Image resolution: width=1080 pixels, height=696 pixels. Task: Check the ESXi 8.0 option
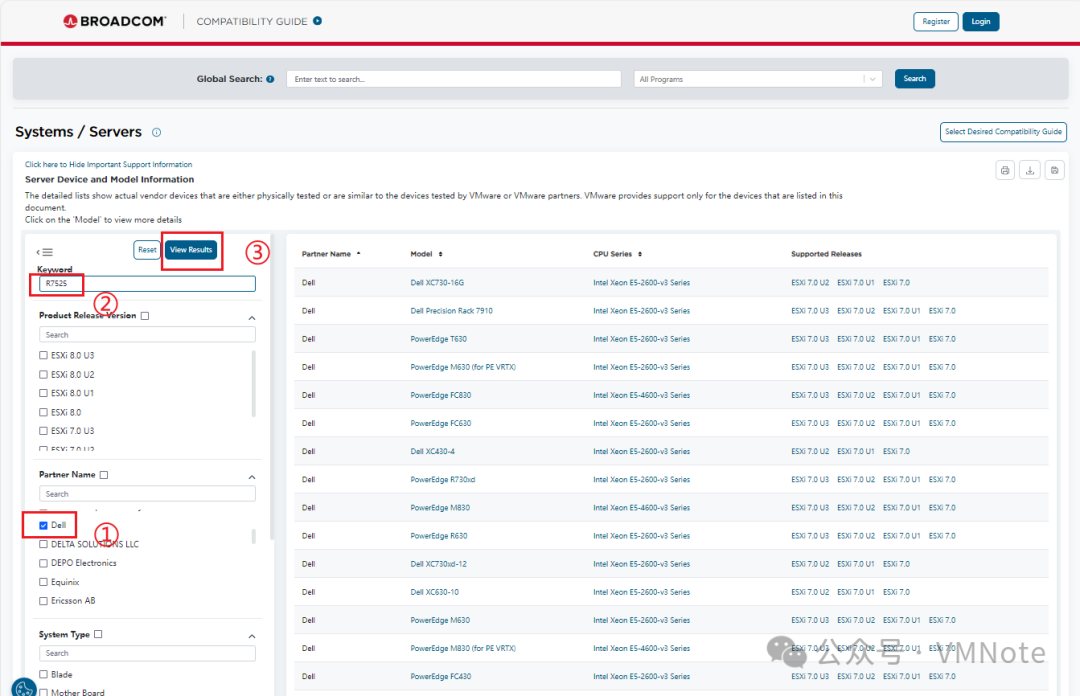pyautogui.click(x=43, y=413)
